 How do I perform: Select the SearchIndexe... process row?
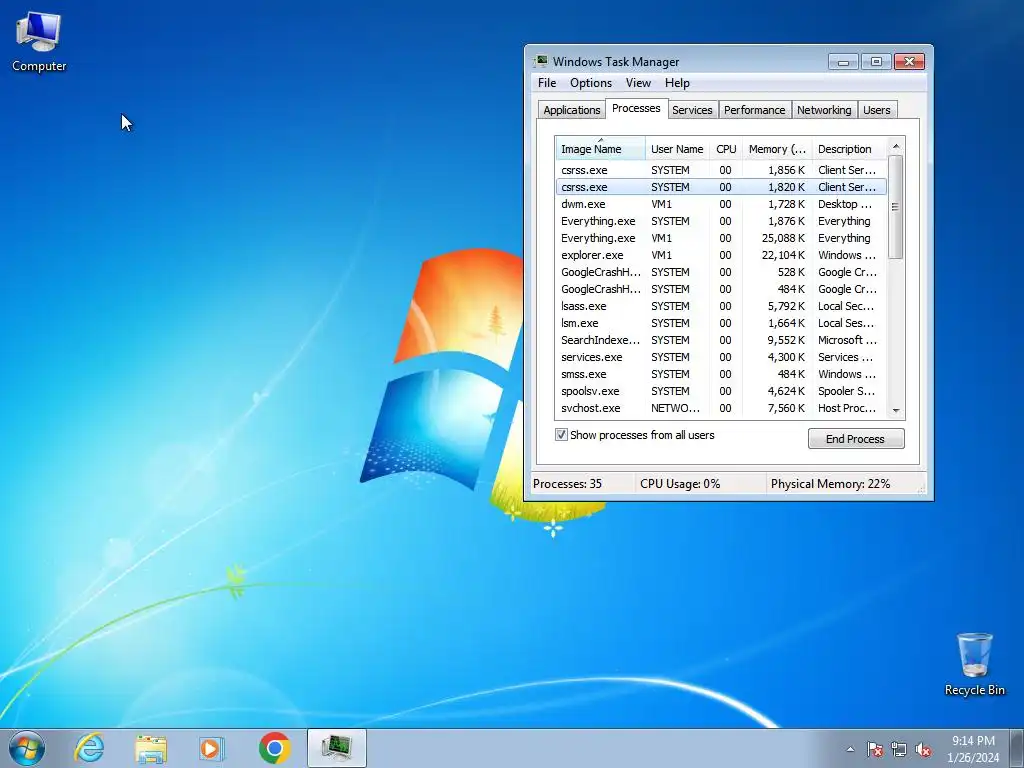pyautogui.click(x=721, y=340)
